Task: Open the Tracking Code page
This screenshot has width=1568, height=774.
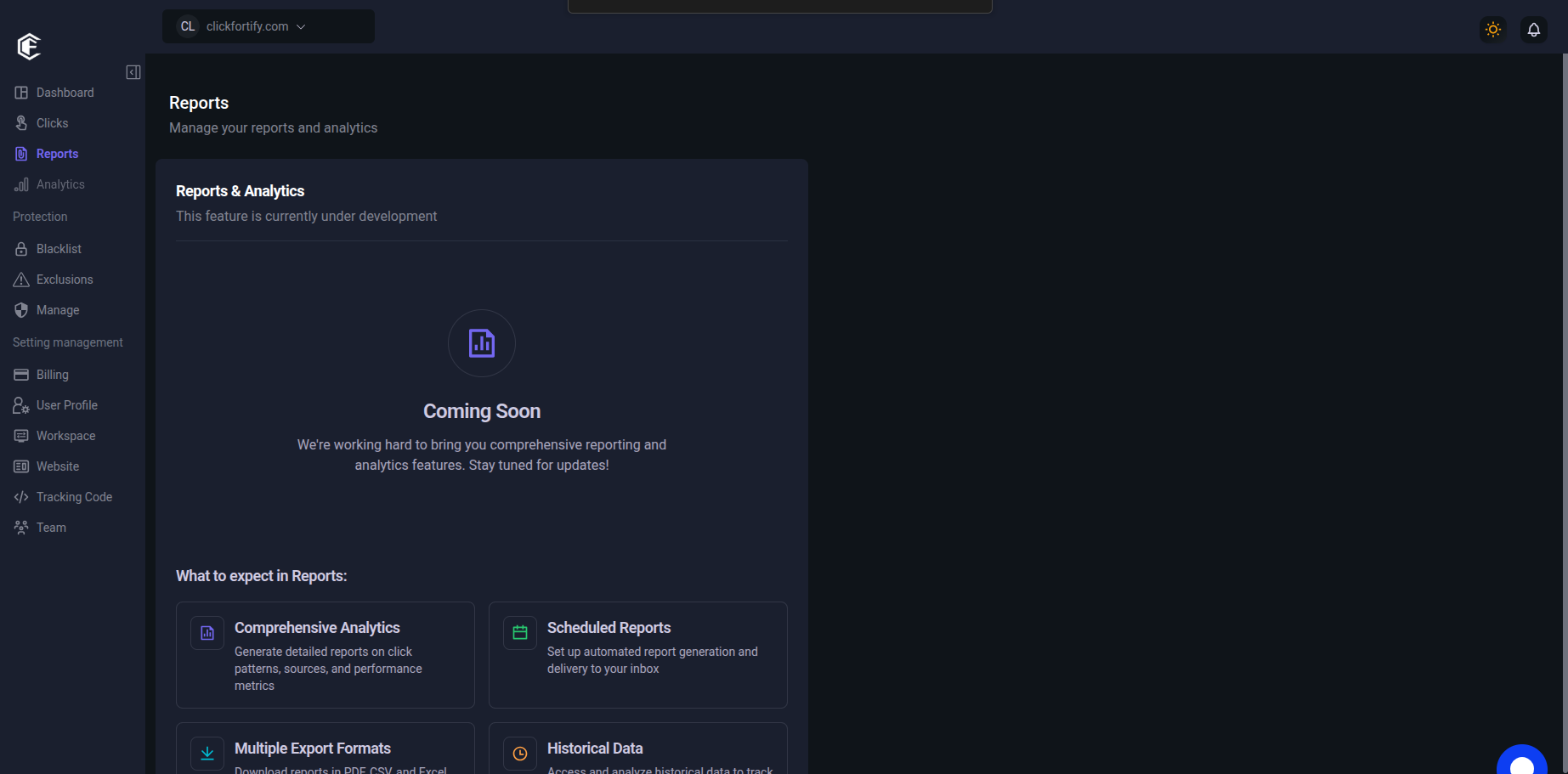Action: [x=74, y=496]
